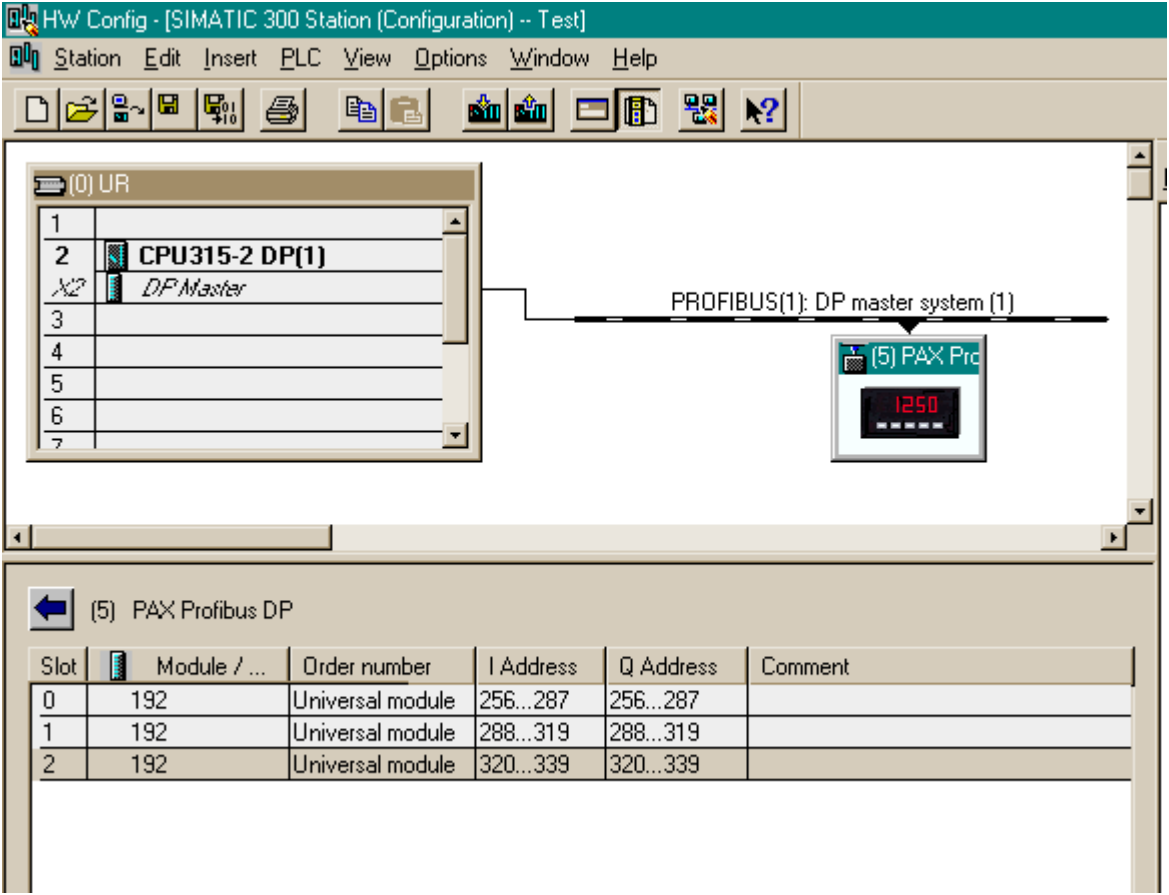
Task: Click the Order number column header
Action: 382,665
